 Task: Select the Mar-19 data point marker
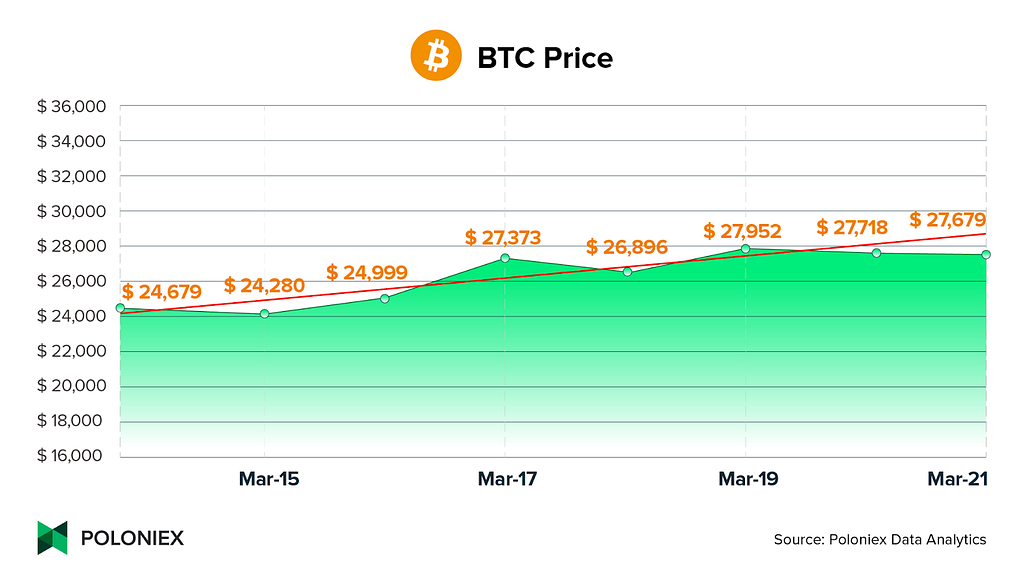[x=745, y=249]
